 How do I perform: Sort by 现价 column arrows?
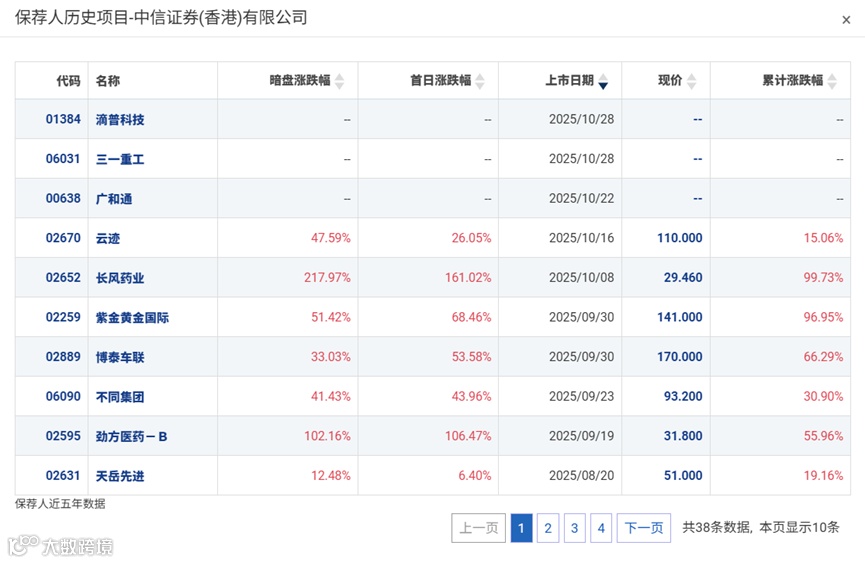(691, 81)
